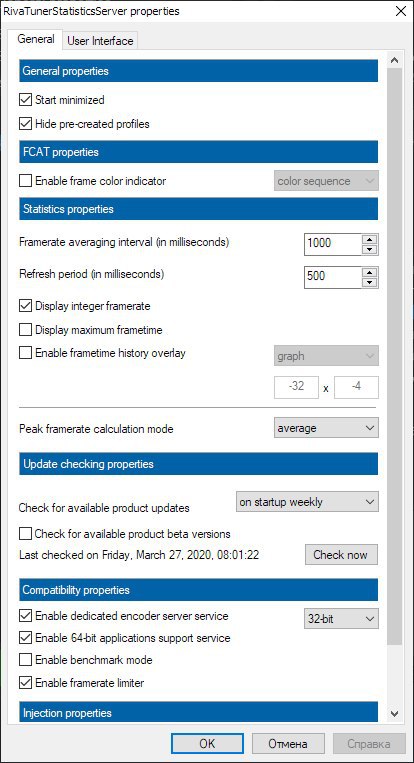The image size is (414, 763).
Task: Toggle Hide pre-created profiles checkbox
Action: (x=25, y=124)
